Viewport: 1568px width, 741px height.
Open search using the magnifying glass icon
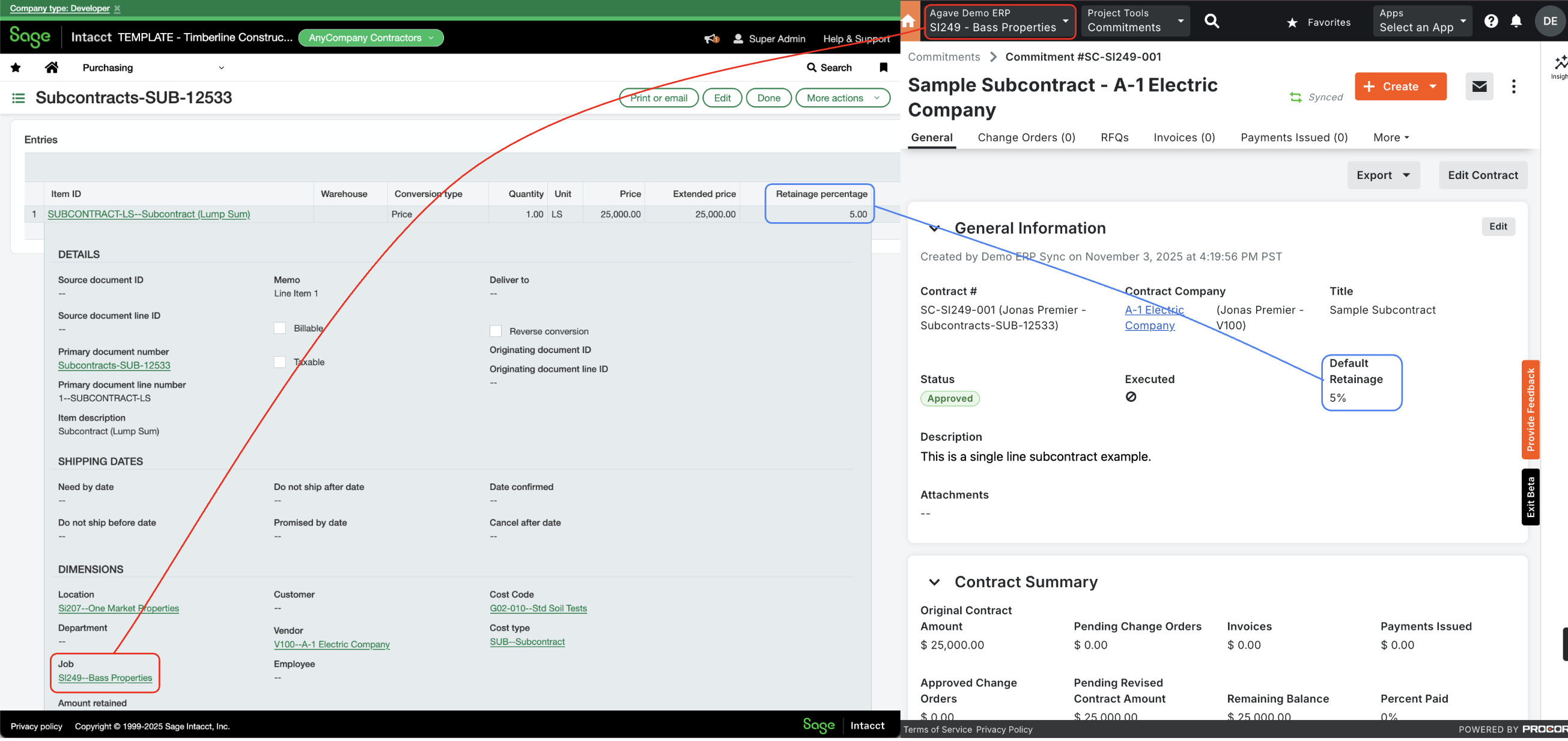(1212, 20)
